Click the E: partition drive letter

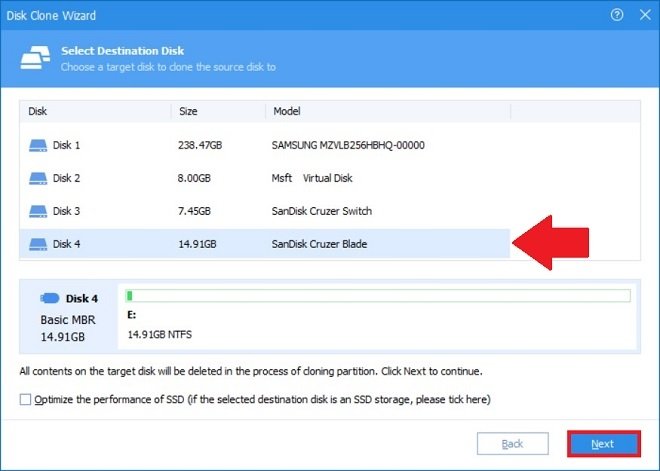pyautogui.click(x=131, y=315)
